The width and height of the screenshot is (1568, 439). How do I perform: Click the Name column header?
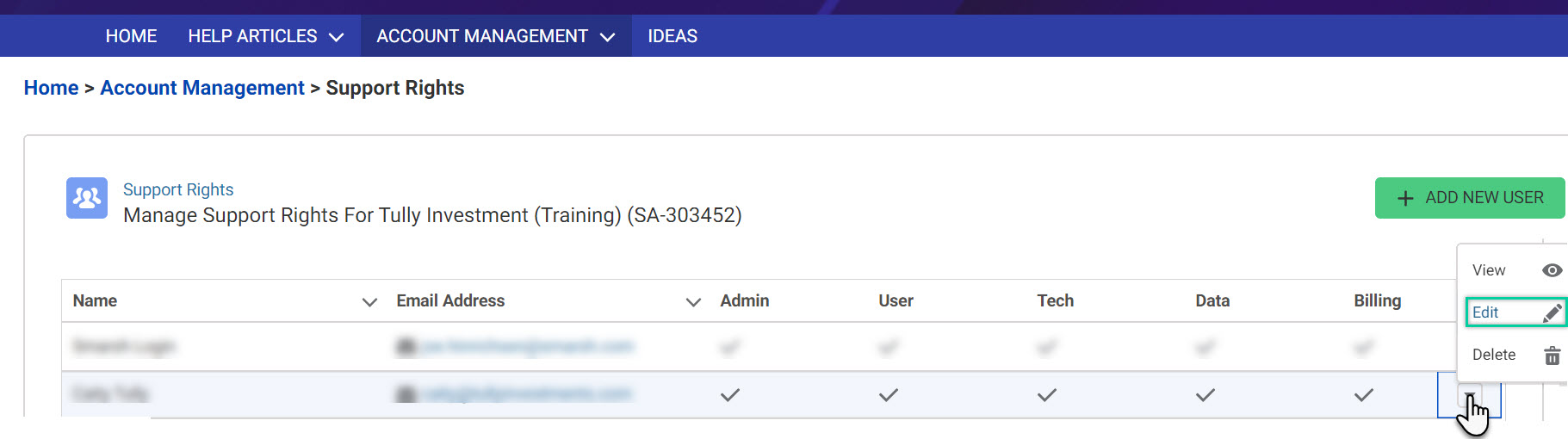pyautogui.click(x=95, y=300)
